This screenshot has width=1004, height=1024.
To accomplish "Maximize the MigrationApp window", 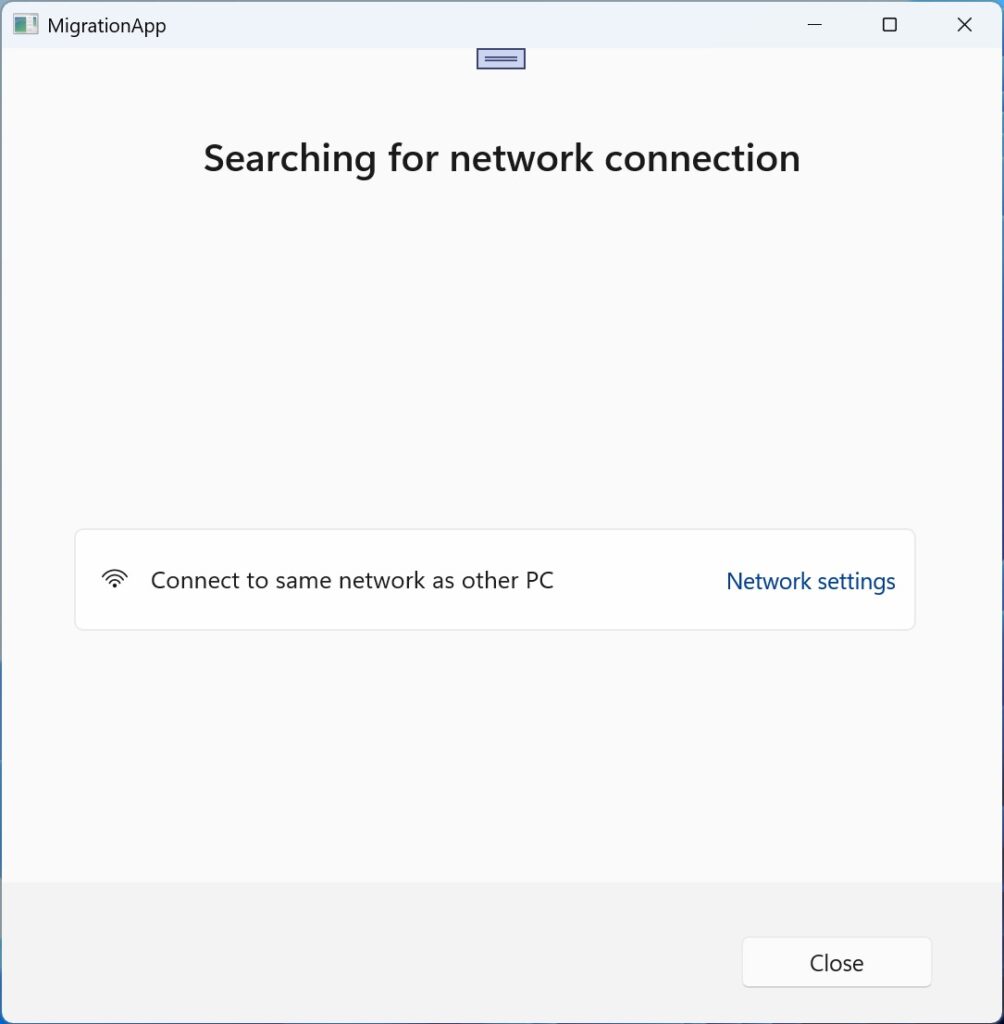I will pyautogui.click(x=889, y=24).
